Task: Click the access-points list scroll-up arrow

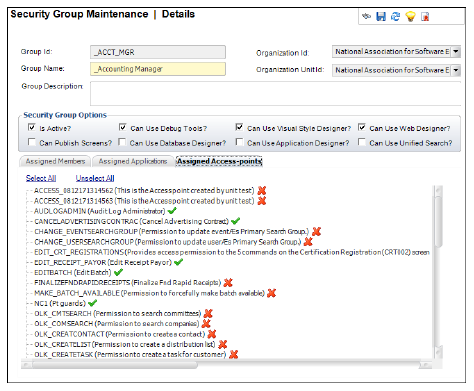Action: coord(438,191)
